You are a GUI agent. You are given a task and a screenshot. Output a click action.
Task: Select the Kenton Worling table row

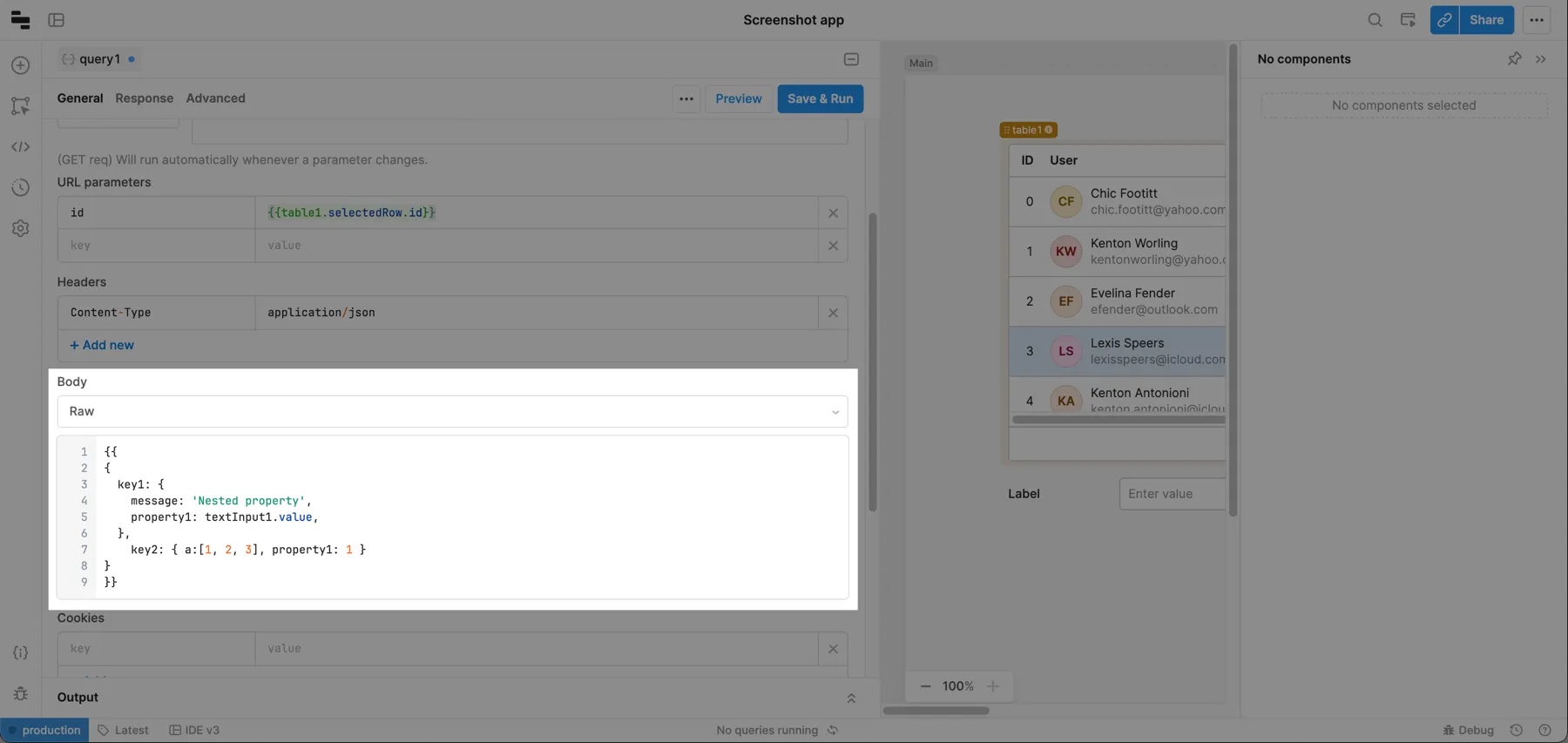[1118, 252]
